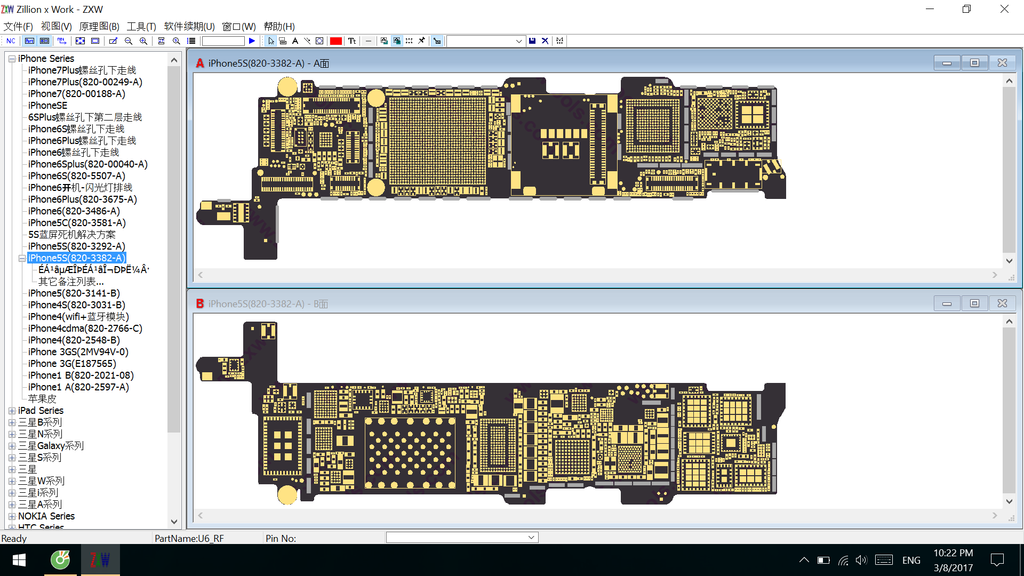
Task: Toggle the pointer select tool
Action: [271, 40]
